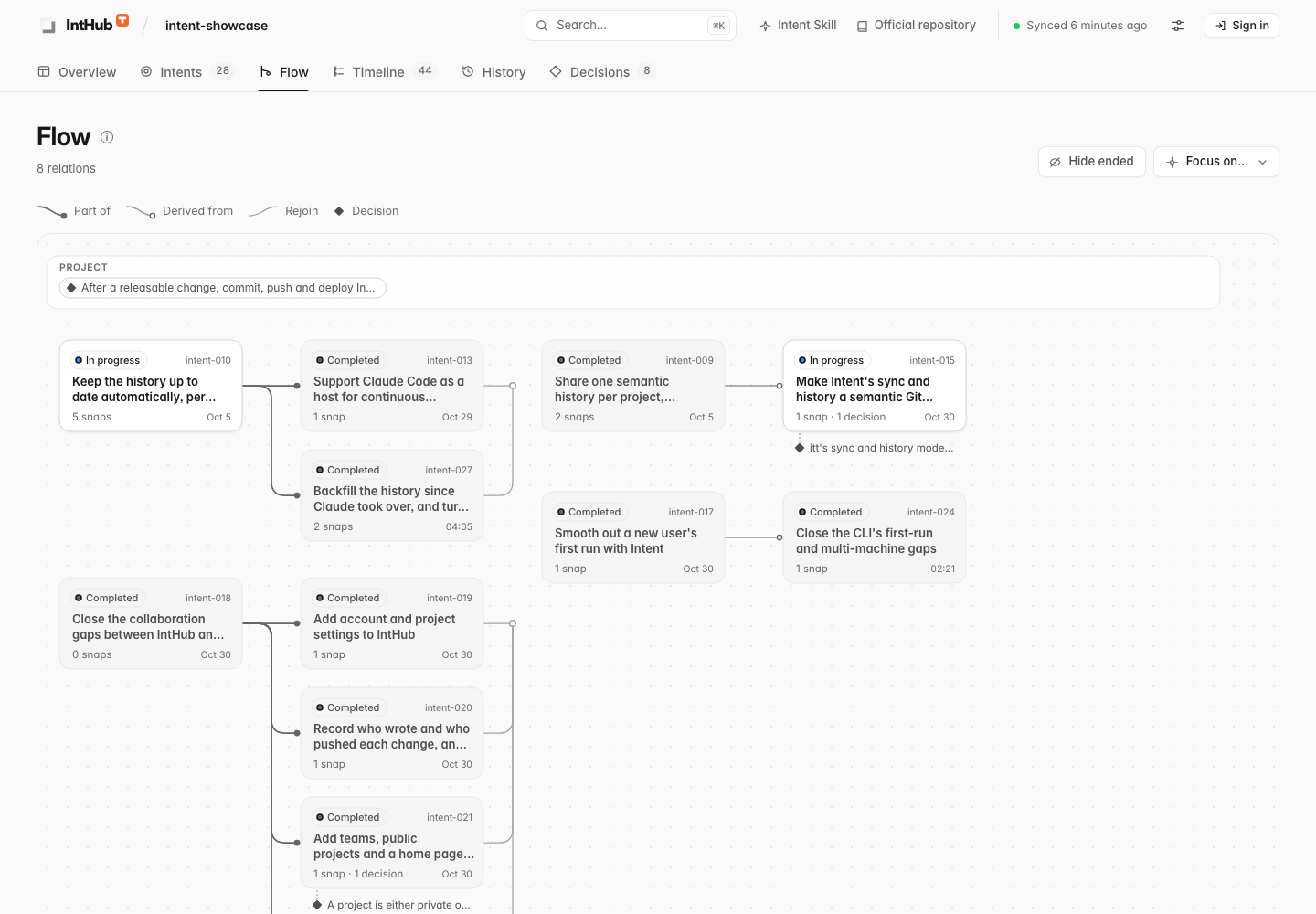This screenshot has height=914, width=1316.
Task: Click the Completed badge on intent-024
Action: coord(830,512)
